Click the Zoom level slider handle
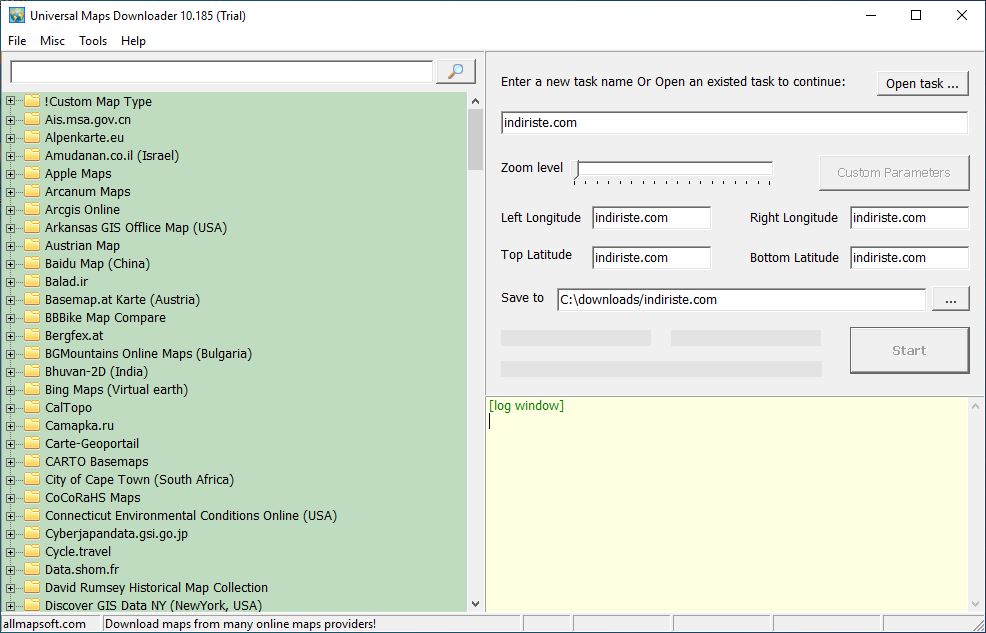The height and width of the screenshot is (633, 986). click(x=577, y=170)
